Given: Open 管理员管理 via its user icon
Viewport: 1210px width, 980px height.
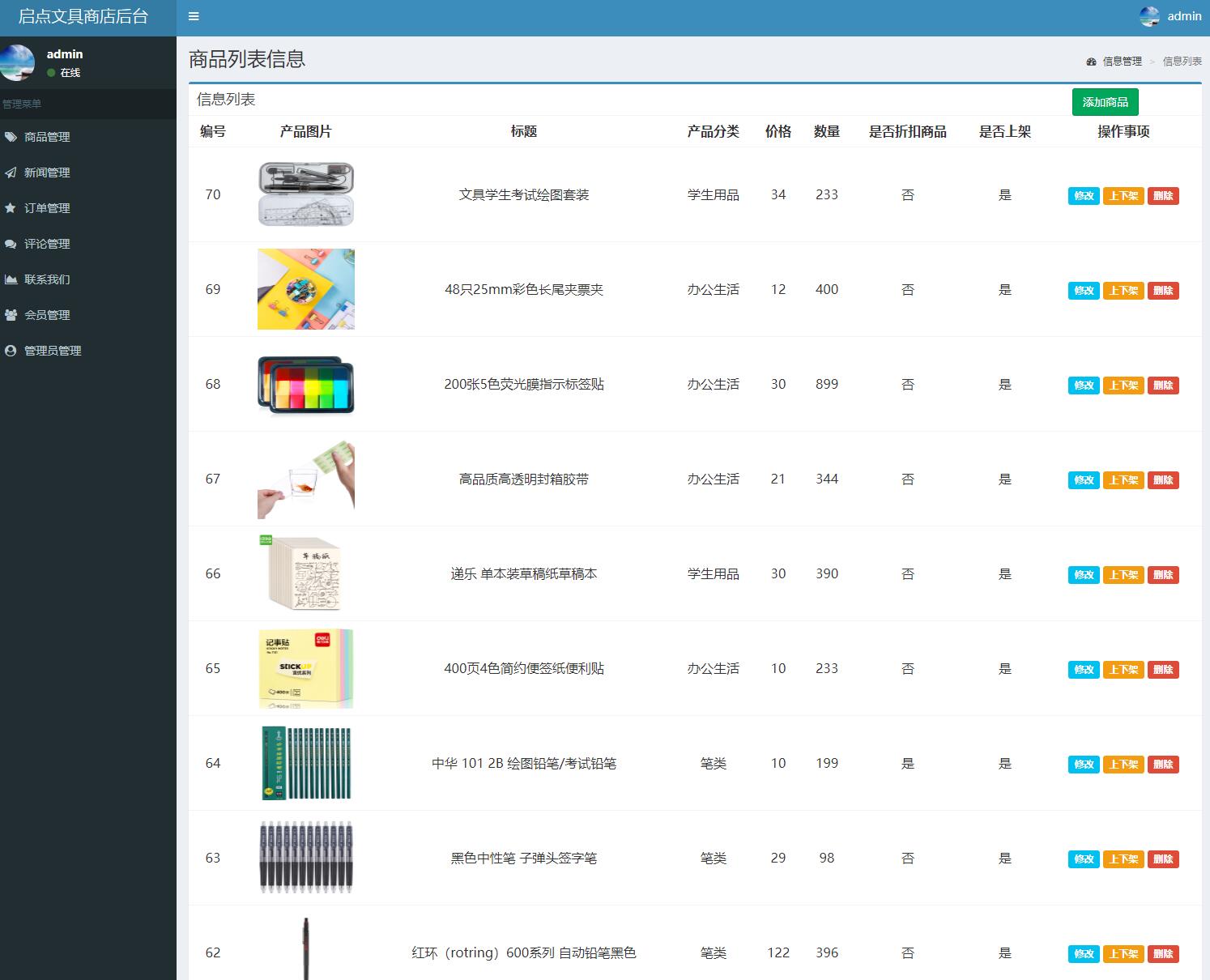Looking at the screenshot, I should point(11,351).
